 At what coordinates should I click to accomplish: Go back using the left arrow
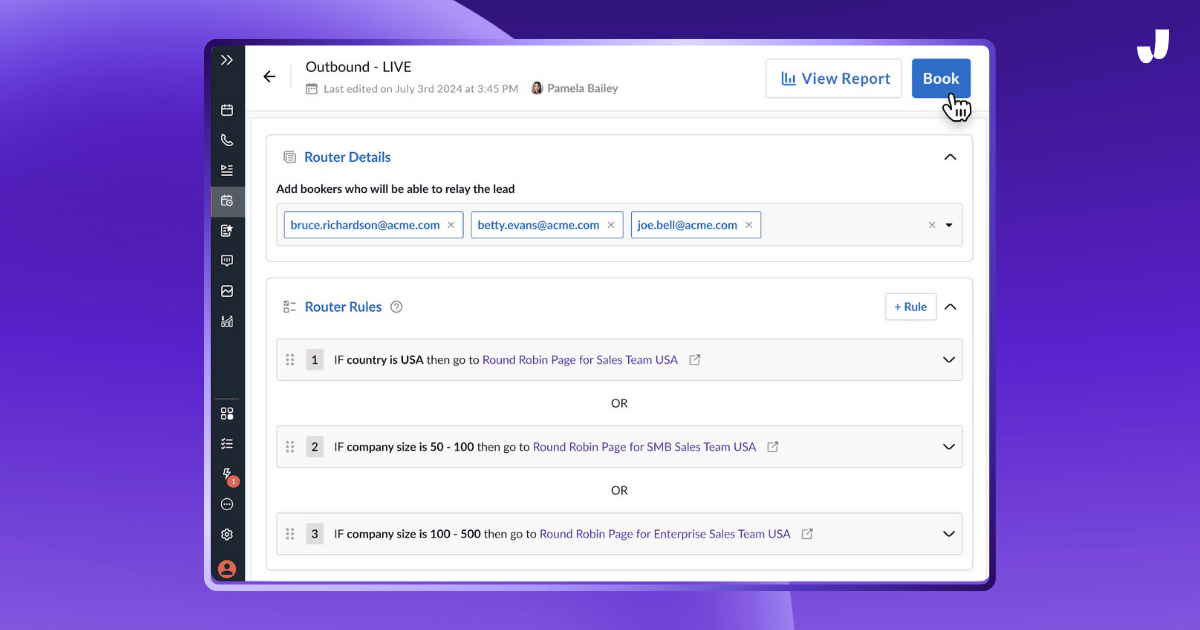[x=269, y=77]
